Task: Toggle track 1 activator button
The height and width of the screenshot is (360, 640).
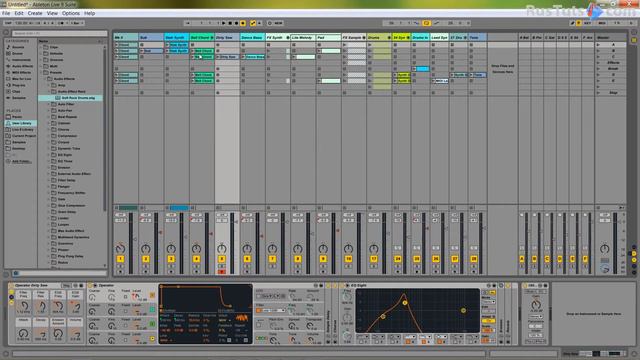Action: point(120,259)
